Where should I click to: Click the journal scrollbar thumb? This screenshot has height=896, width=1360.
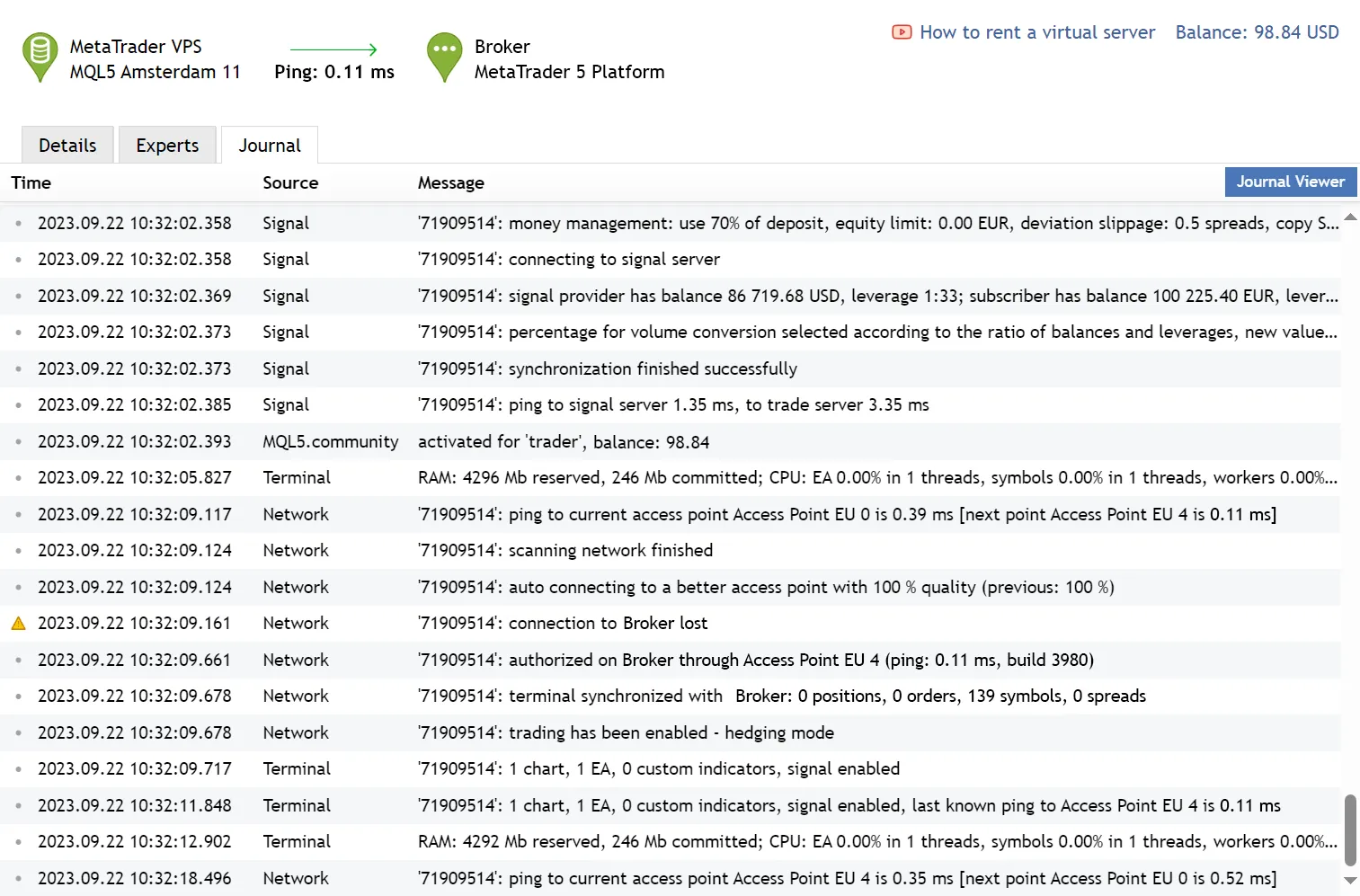[x=1350, y=831]
